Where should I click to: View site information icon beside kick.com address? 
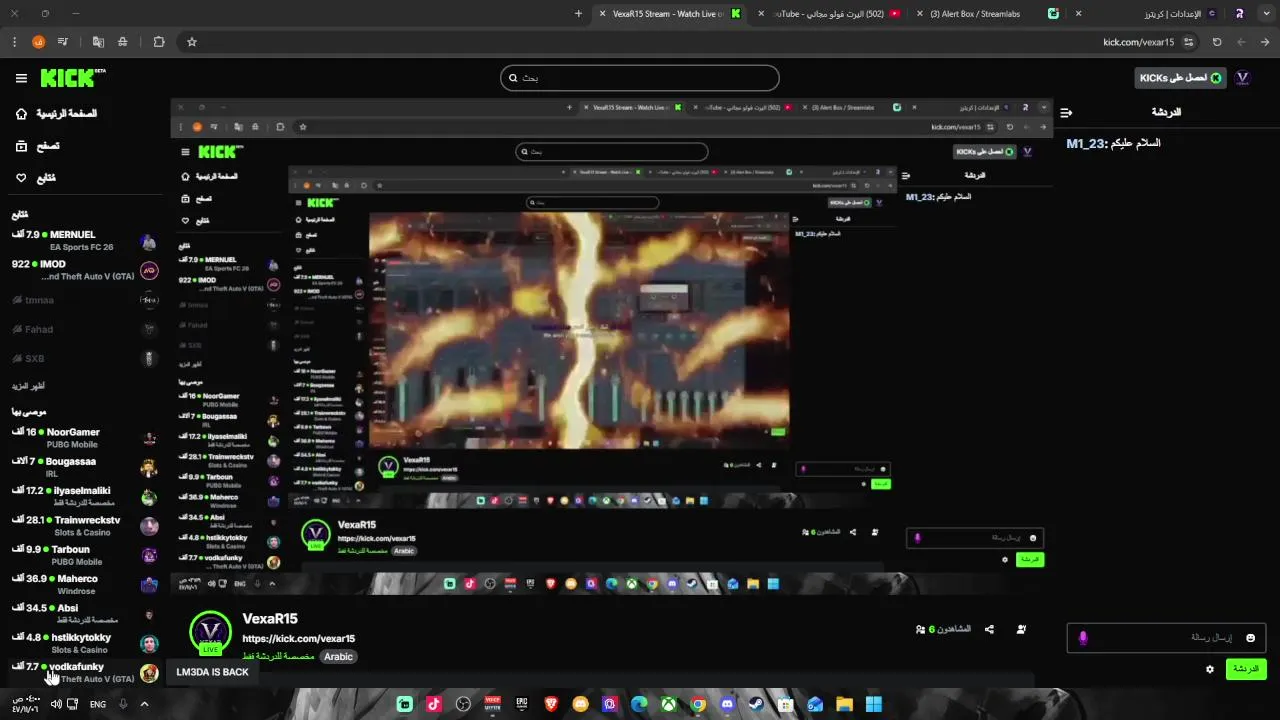click(1188, 42)
